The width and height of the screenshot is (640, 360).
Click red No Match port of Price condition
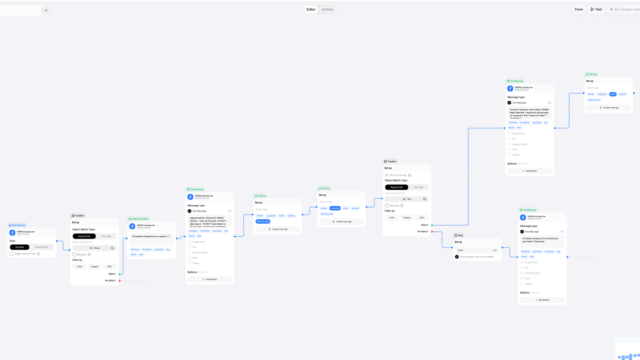coord(120,281)
